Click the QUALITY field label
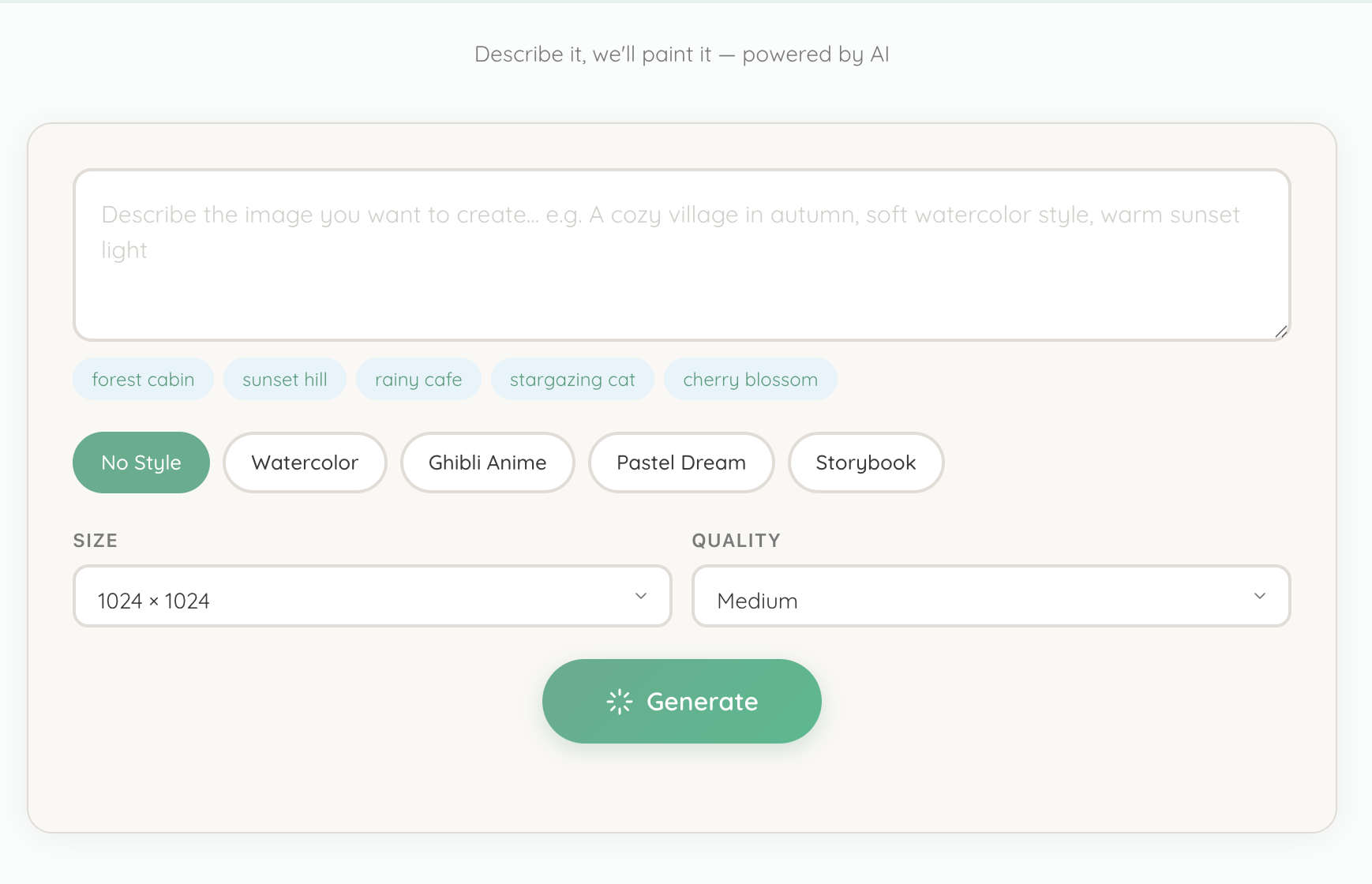 coord(736,541)
